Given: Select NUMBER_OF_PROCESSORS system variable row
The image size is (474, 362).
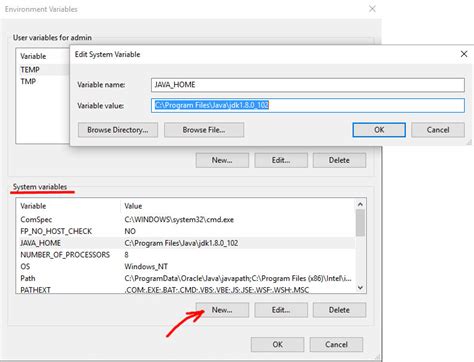Looking at the screenshot, I should pyautogui.click(x=185, y=255).
